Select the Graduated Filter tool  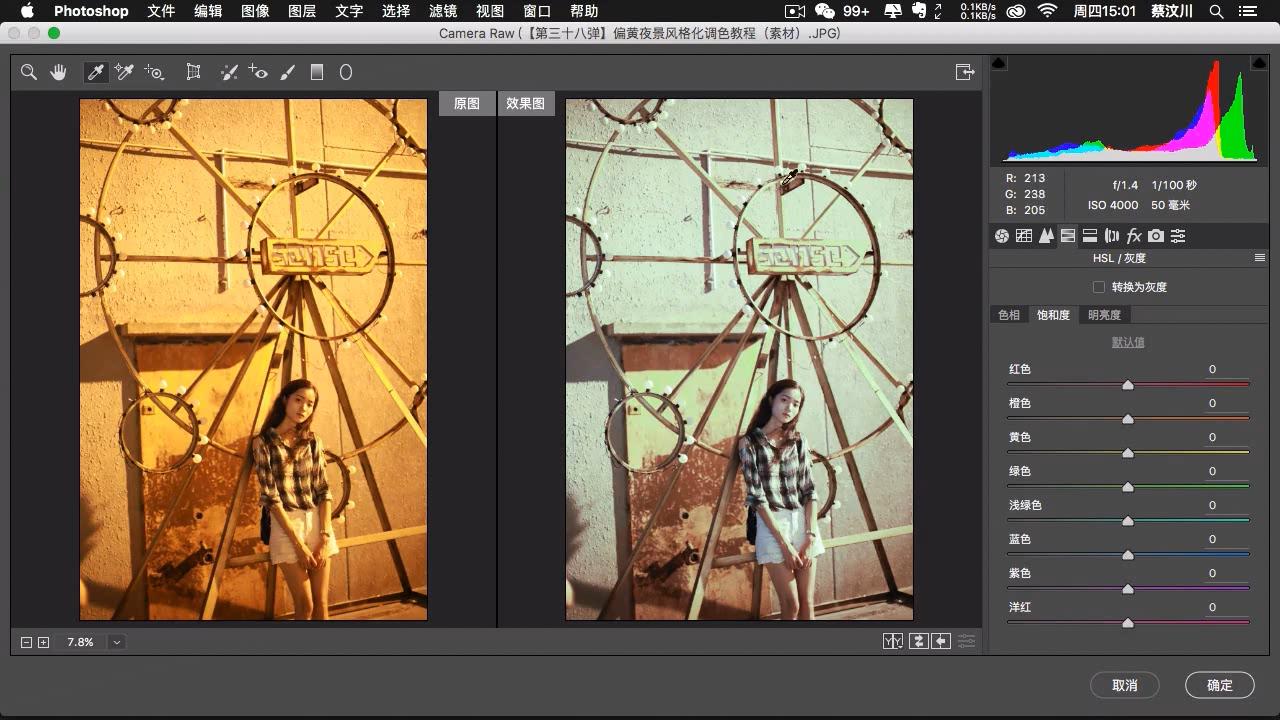point(317,72)
